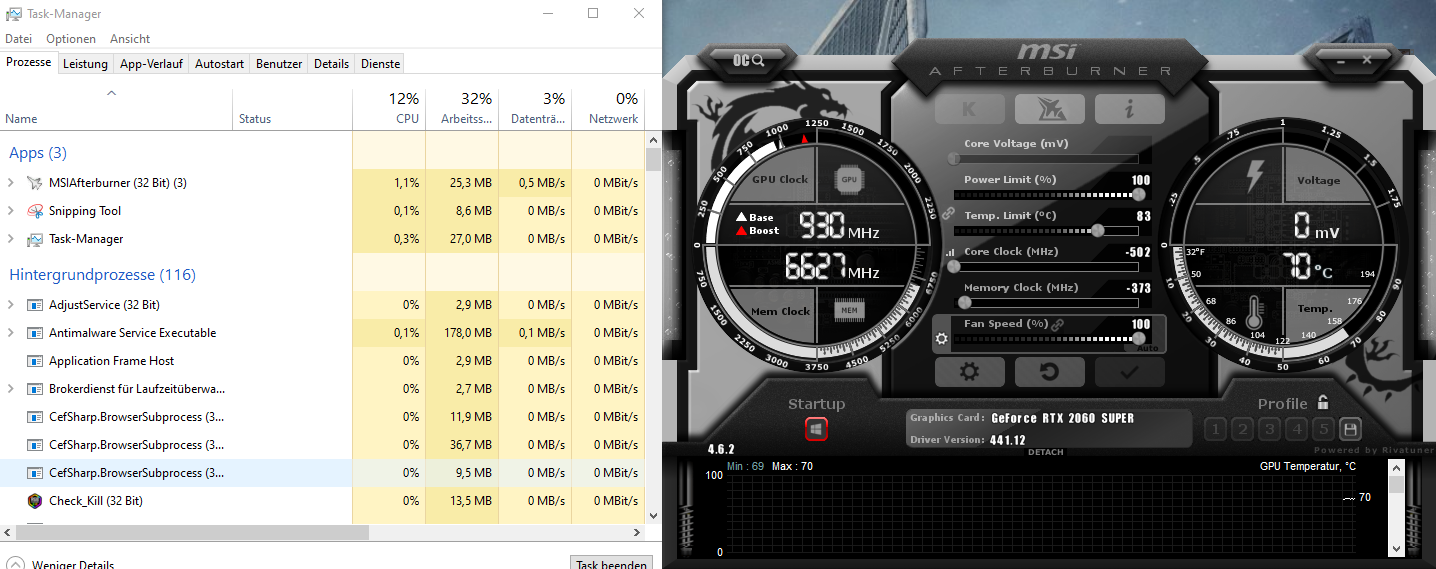The width and height of the screenshot is (1436, 569).
Task: Open the Optionen menu
Action: point(71,39)
